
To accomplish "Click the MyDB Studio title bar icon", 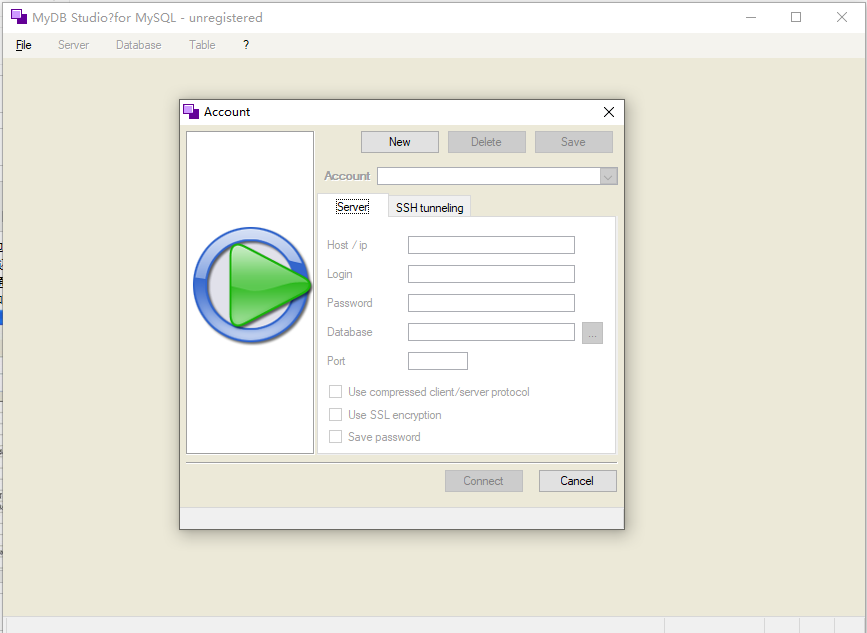I will click(x=19, y=17).
